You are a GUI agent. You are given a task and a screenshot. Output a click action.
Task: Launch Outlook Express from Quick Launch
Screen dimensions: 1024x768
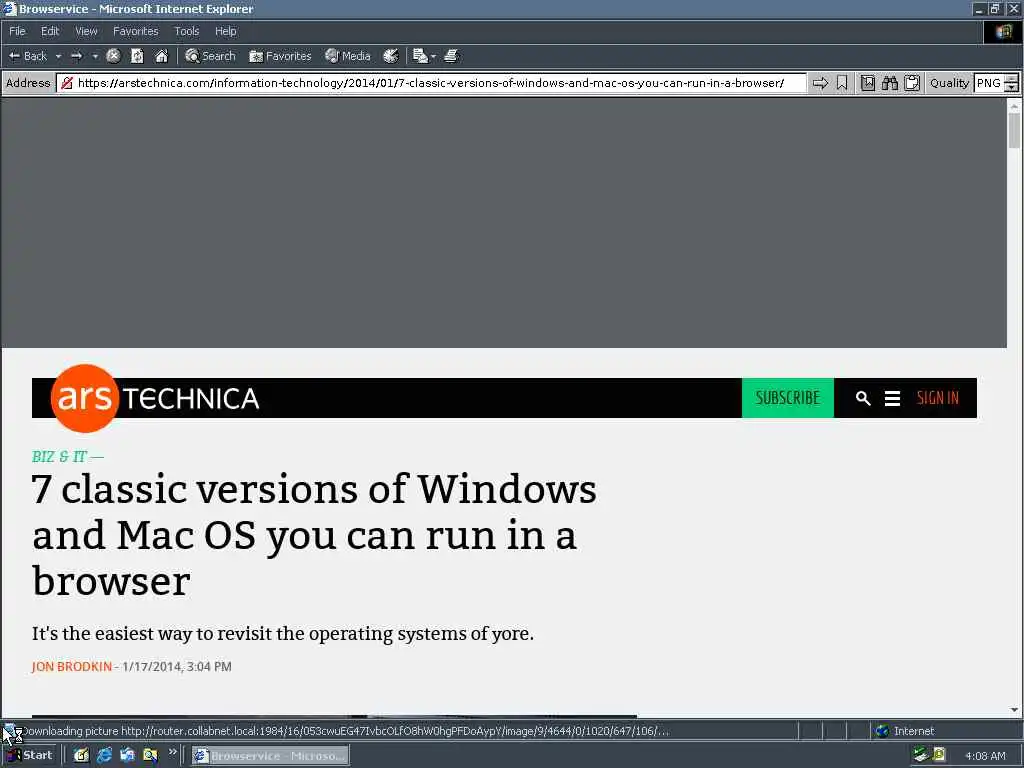tap(127, 756)
